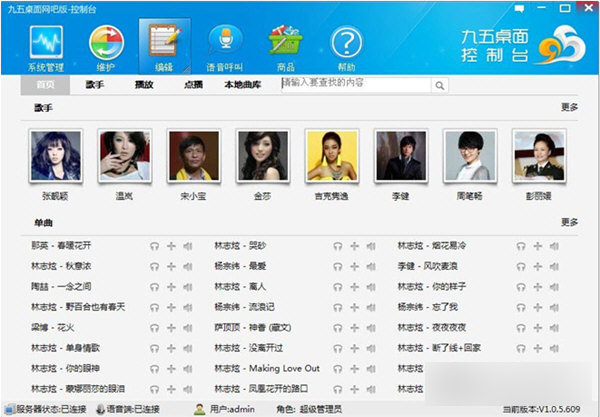Viewport: 600px width, 417px height.
Task: Switch to the 本地曲库 (Local Library) tab
Action: pyautogui.click(x=242, y=85)
